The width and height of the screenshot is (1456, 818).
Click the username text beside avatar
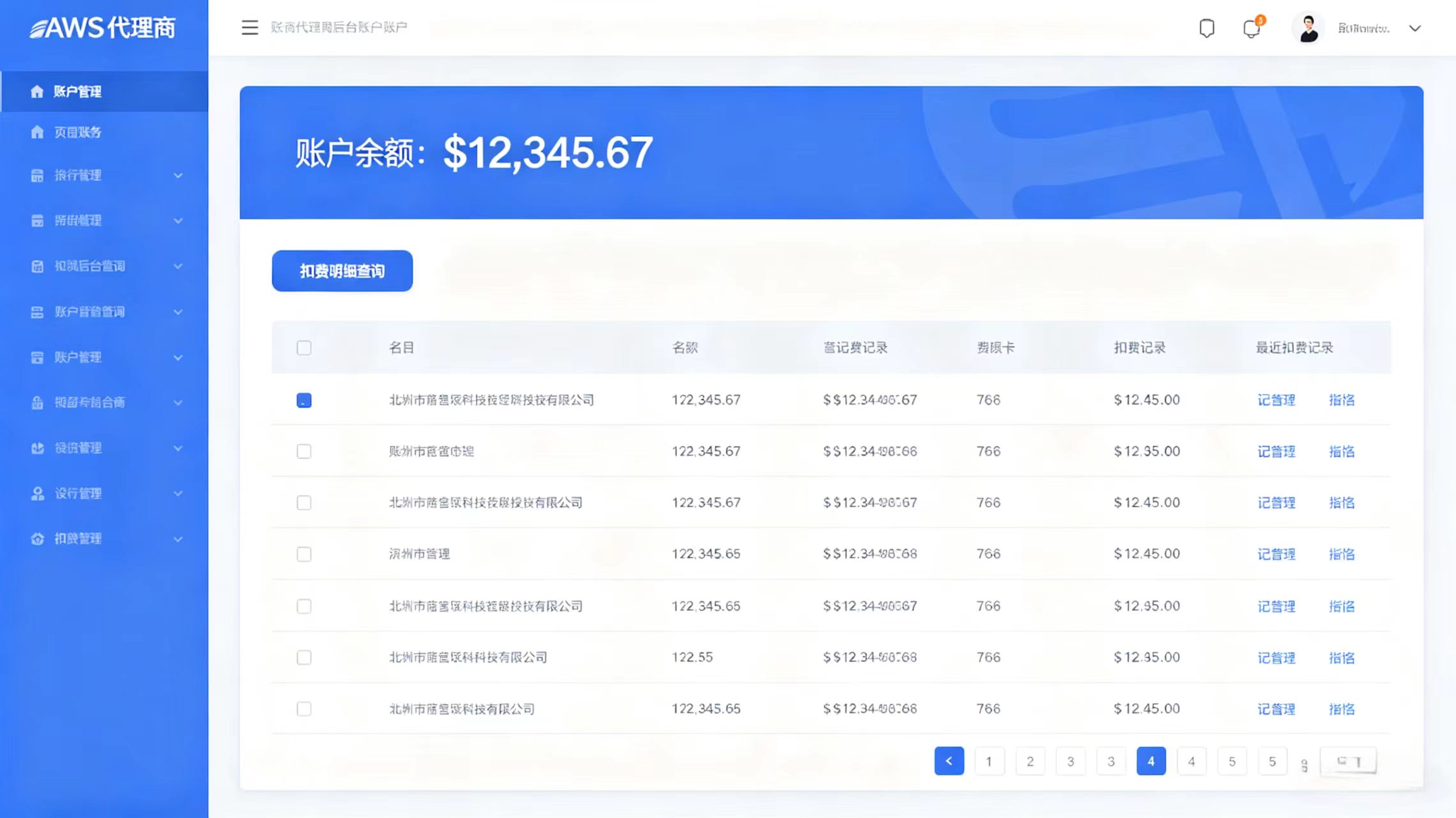tap(1363, 28)
